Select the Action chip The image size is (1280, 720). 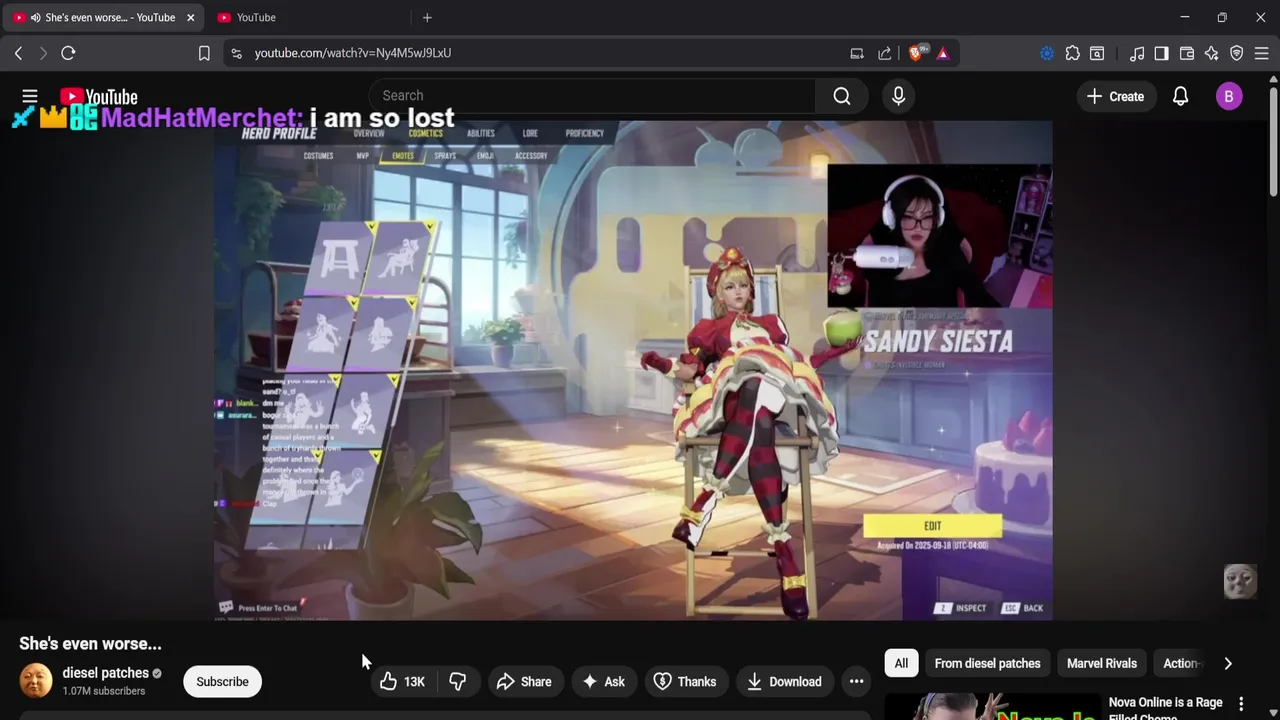1181,663
